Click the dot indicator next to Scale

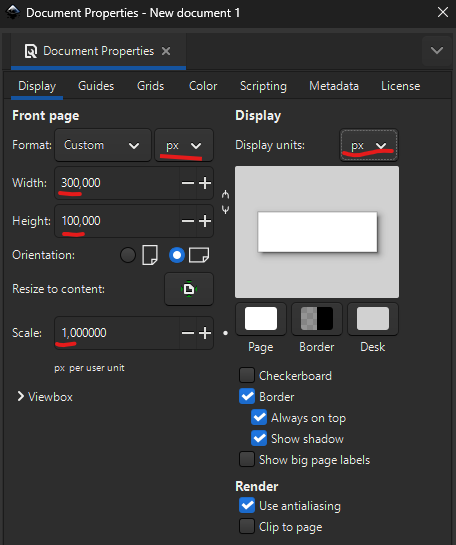[x=226, y=333]
